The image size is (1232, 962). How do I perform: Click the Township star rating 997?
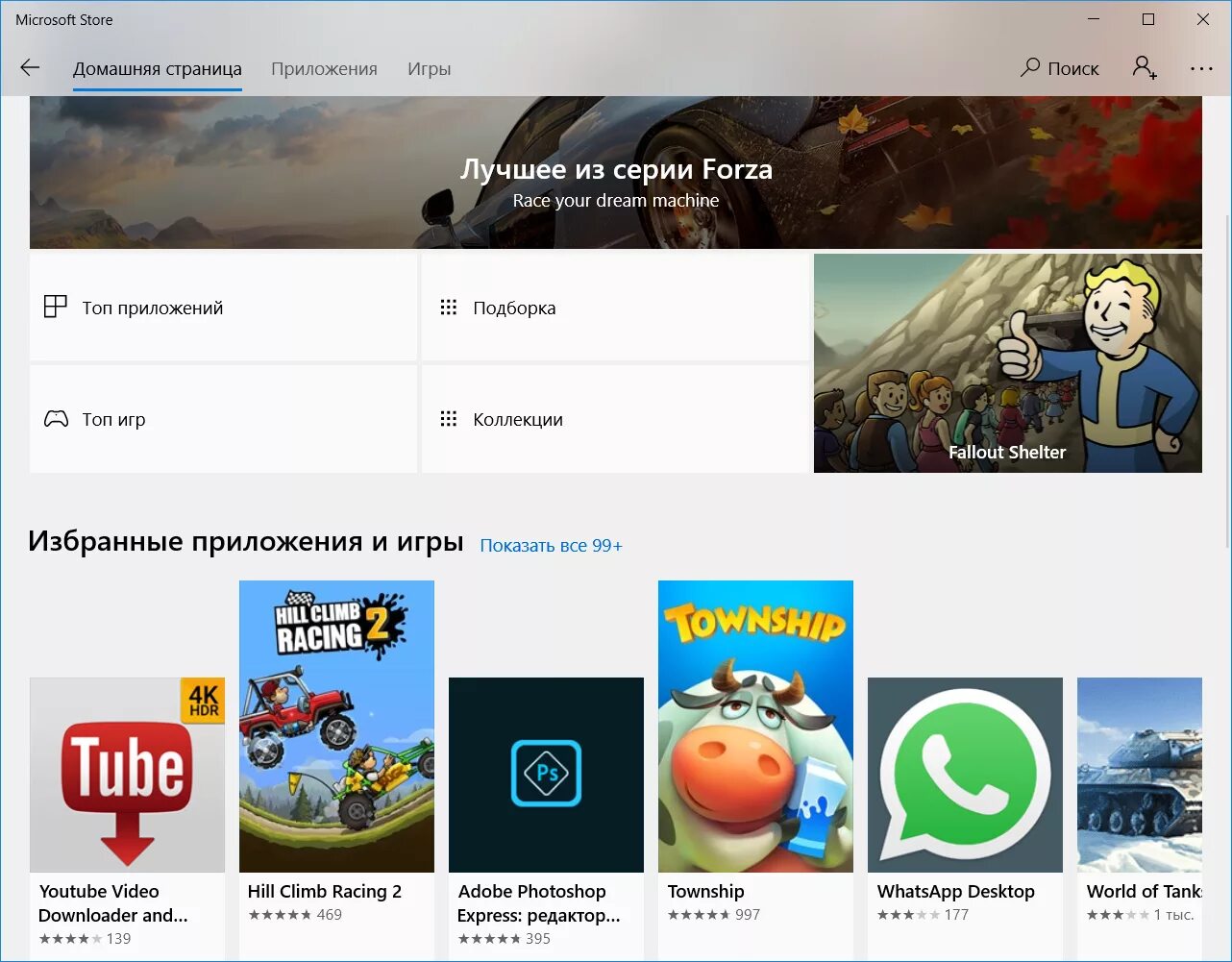pyautogui.click(x=714, y=915)
